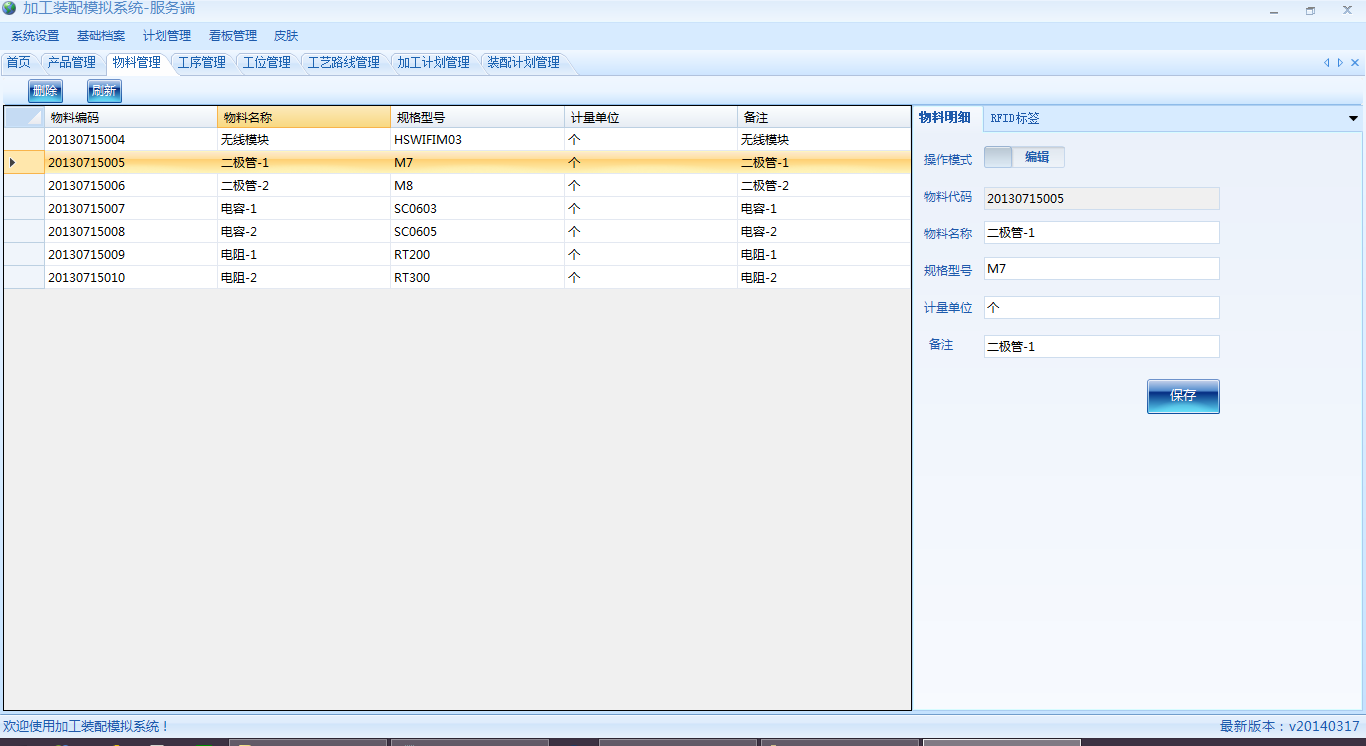Click the grid's top-left select-all corner cell
This screenshot has height=746, width=1366.
point(24,117)
